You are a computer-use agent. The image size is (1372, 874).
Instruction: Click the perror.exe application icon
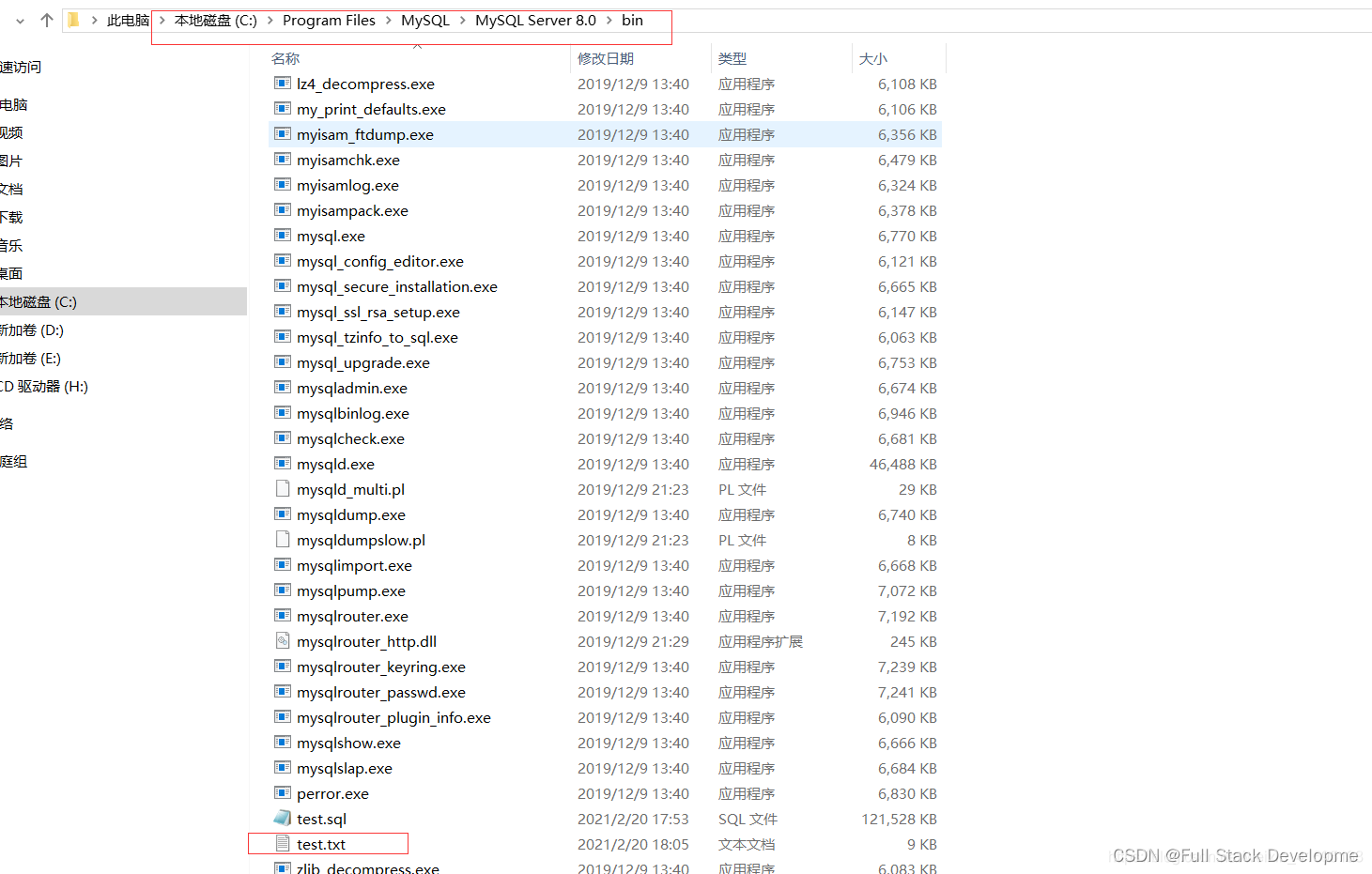click(283, 793)
